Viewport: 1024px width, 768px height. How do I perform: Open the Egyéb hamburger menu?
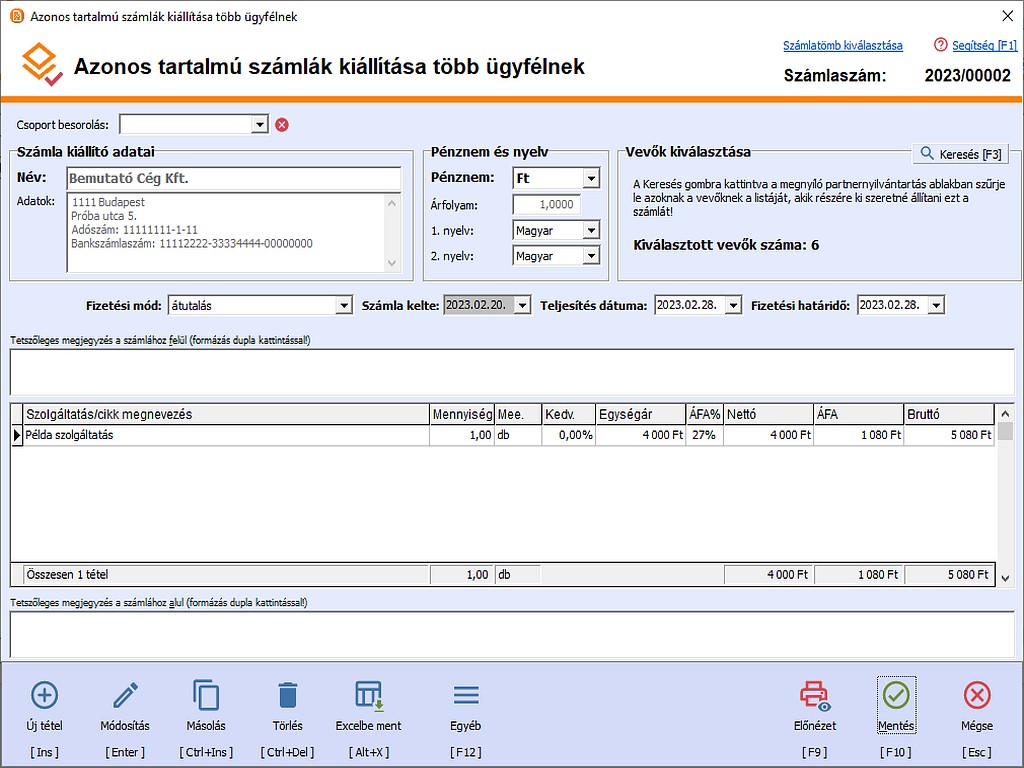point(466,695)
